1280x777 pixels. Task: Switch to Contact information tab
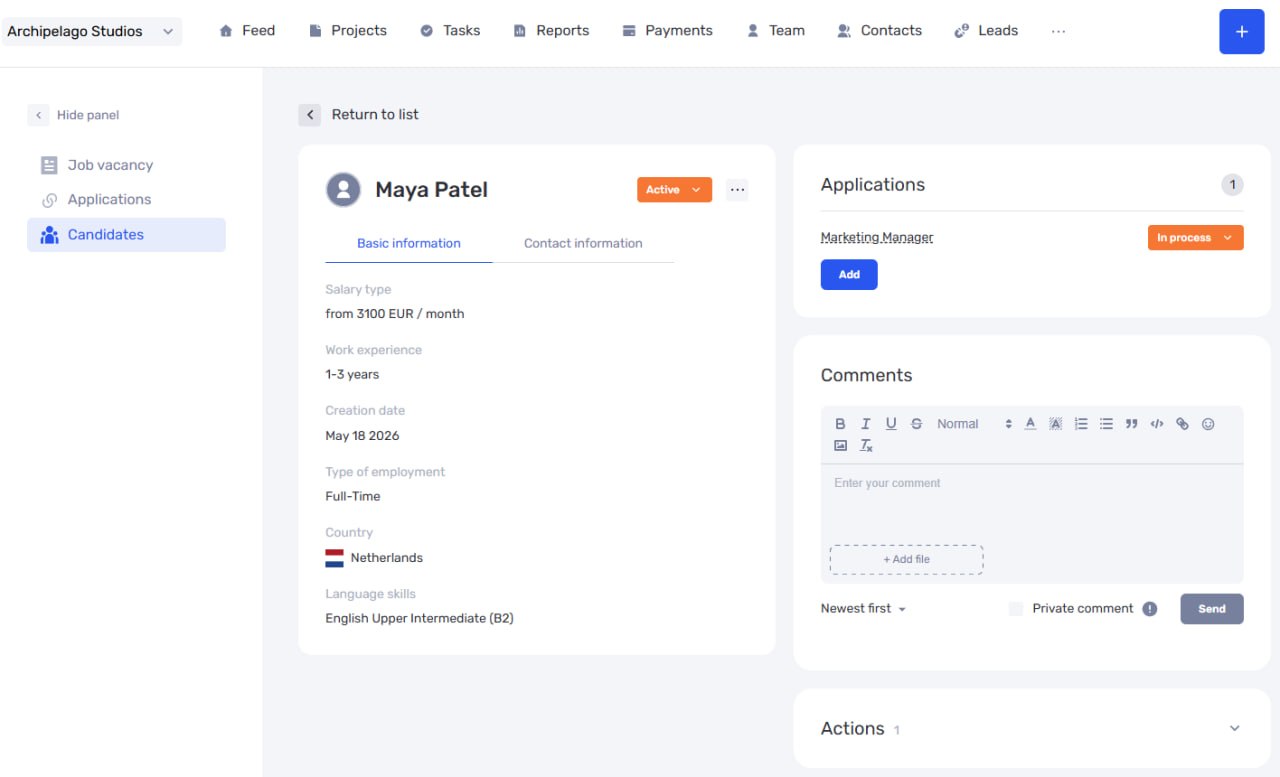(x=583, y=243)
